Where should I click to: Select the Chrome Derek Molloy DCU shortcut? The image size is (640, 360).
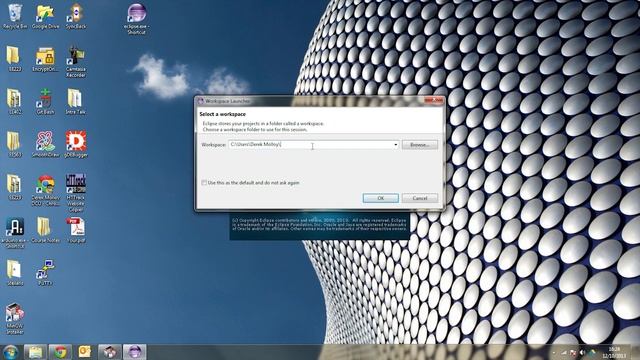(45, 190)
